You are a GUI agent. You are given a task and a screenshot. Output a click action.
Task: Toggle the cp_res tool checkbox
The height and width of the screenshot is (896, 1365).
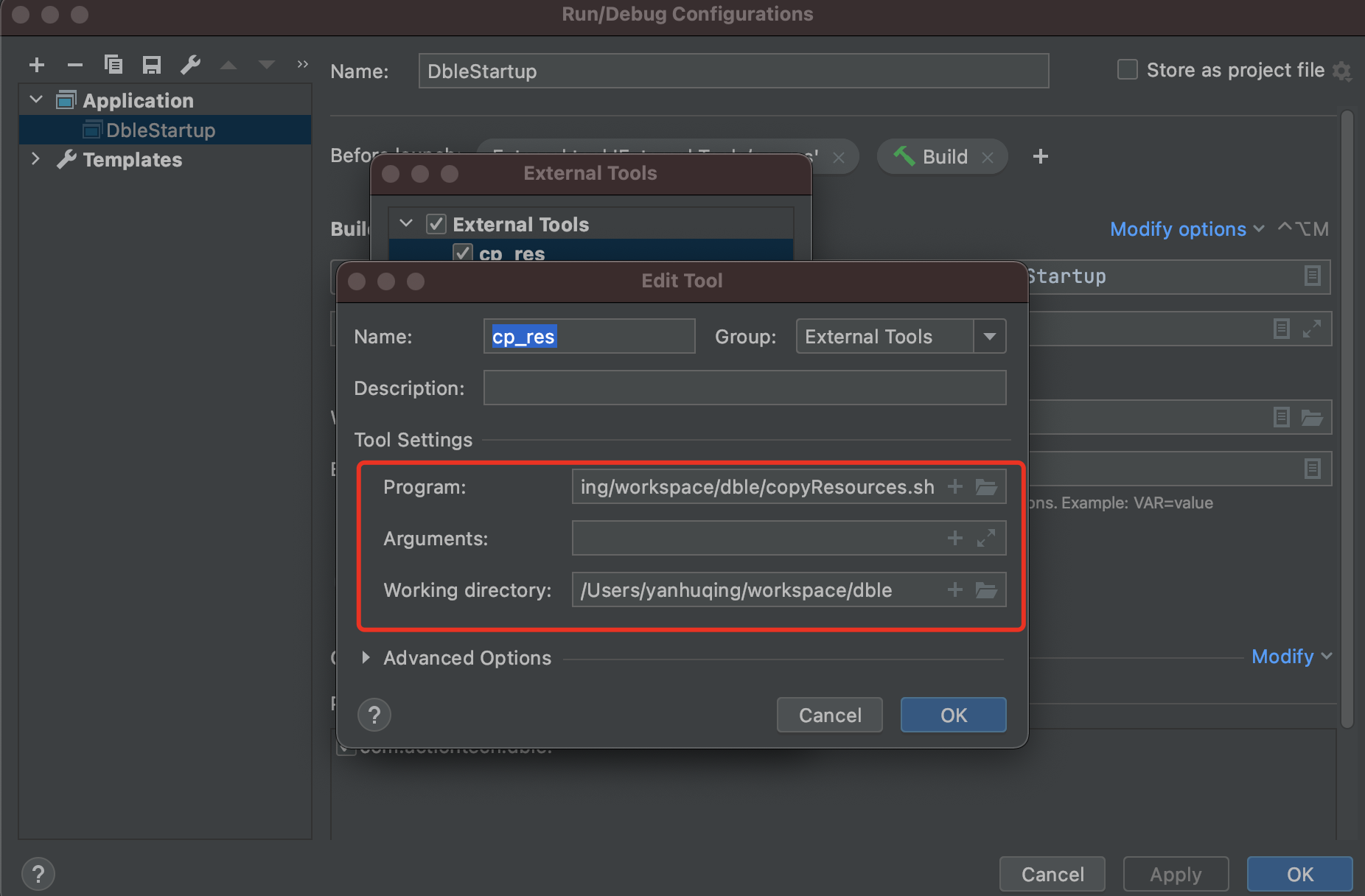(462, 252)
